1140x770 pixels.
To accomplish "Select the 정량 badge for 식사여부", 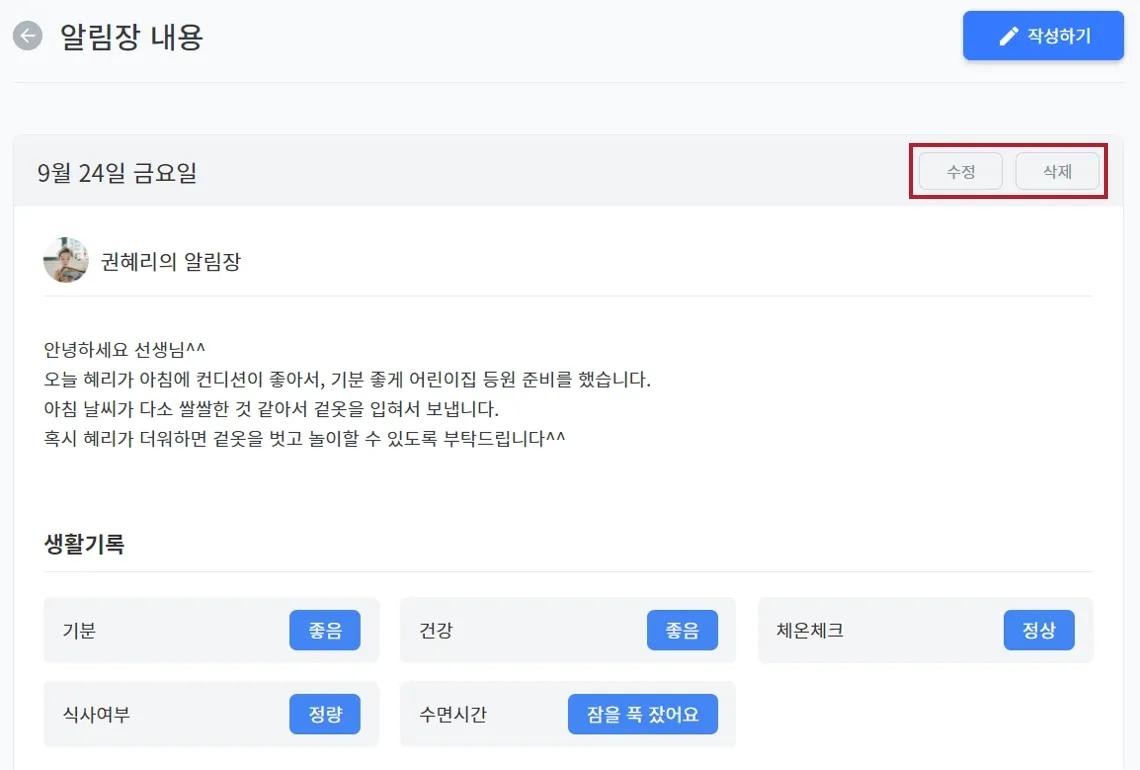I will [325, 714].
